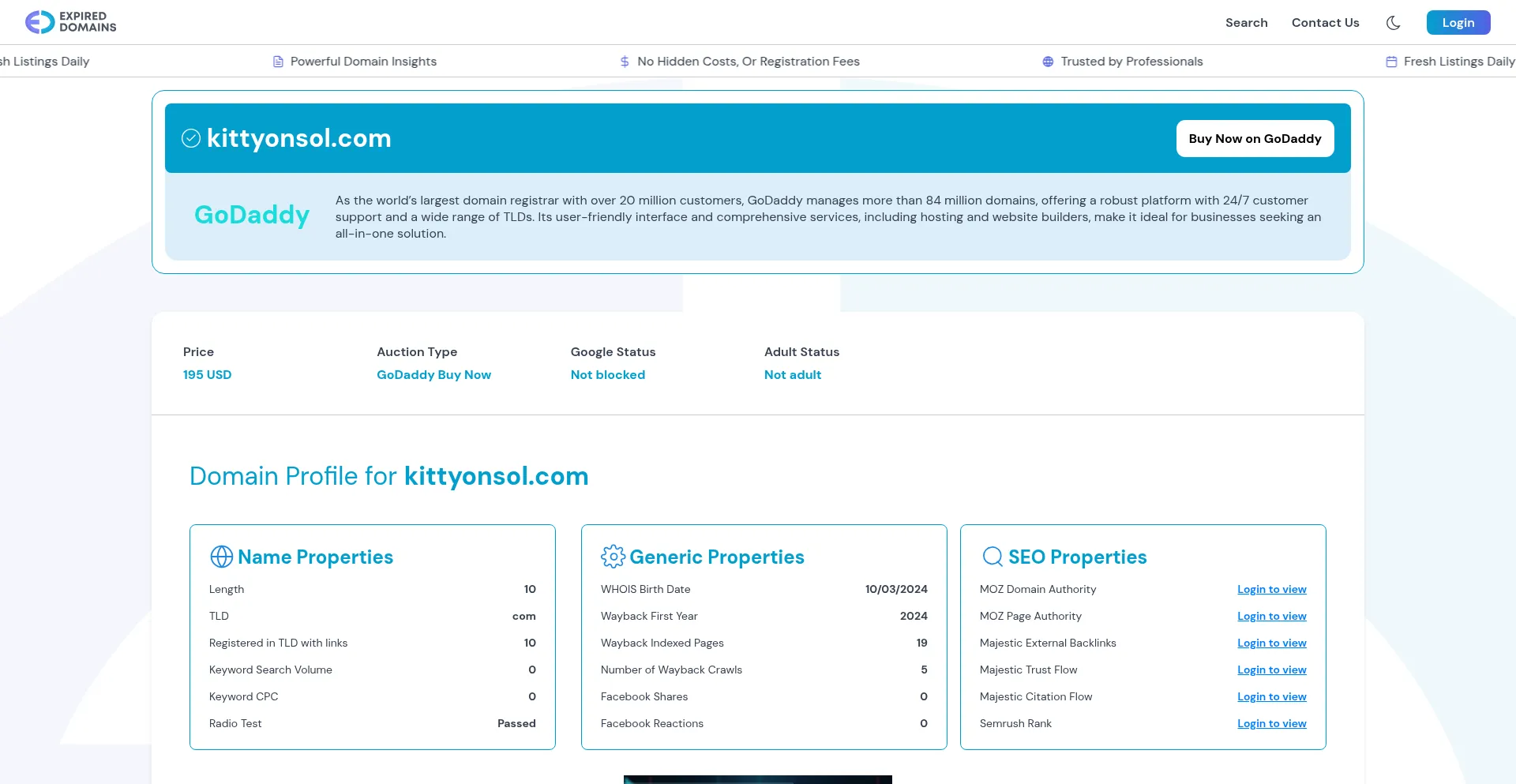Click the globe icon beside Trusted by Professionals
Viewport: 1516px width, 784px height.
click(1048, 61)
